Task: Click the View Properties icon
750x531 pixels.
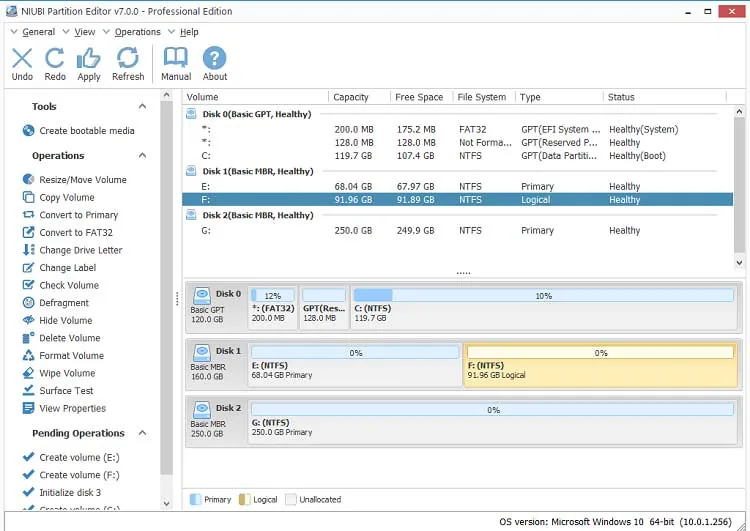Action: tap(28, 408)
